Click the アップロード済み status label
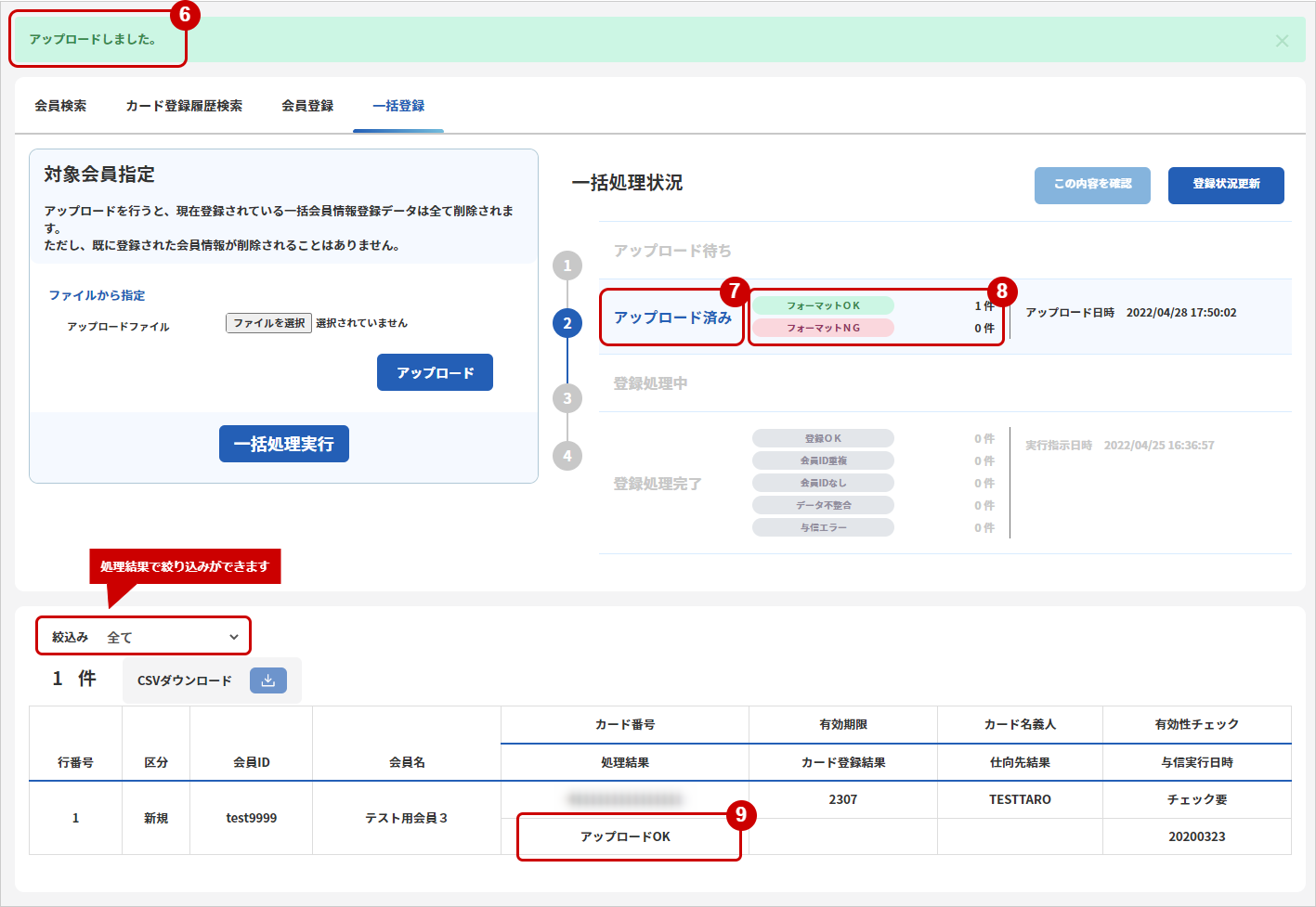1316x907 pixels. pos(672,317)
